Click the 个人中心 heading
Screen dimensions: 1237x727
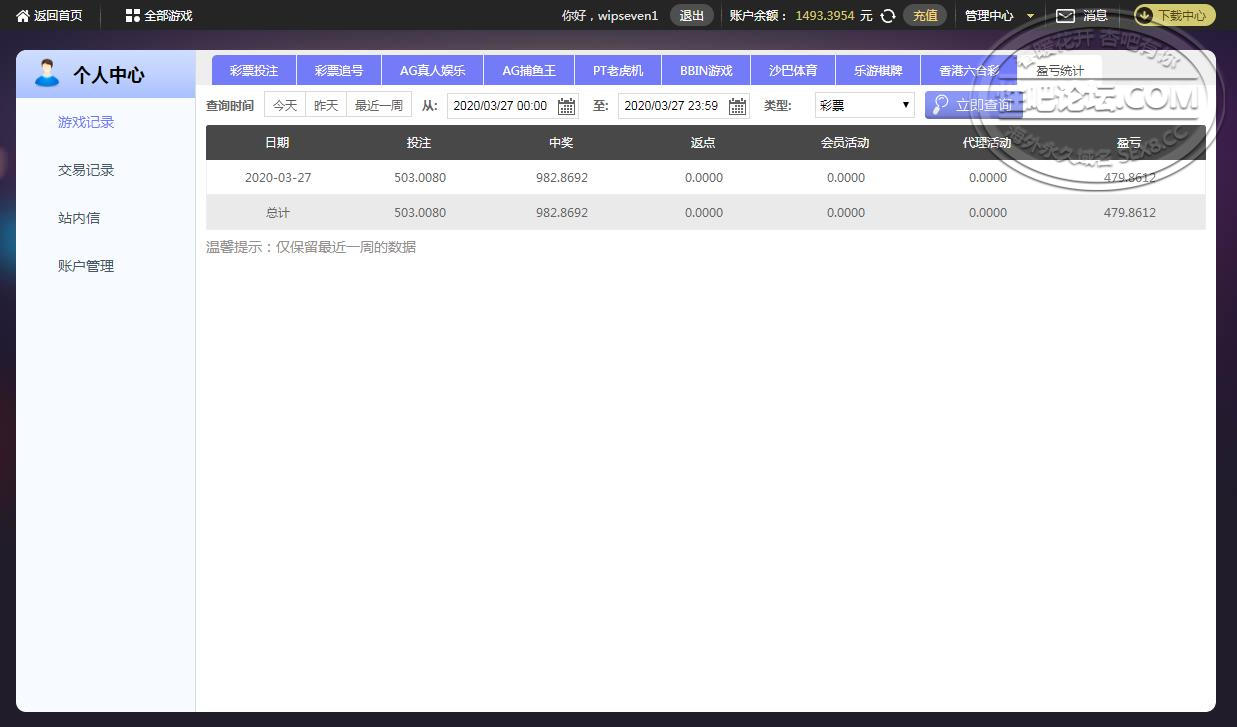pos(109,75)
